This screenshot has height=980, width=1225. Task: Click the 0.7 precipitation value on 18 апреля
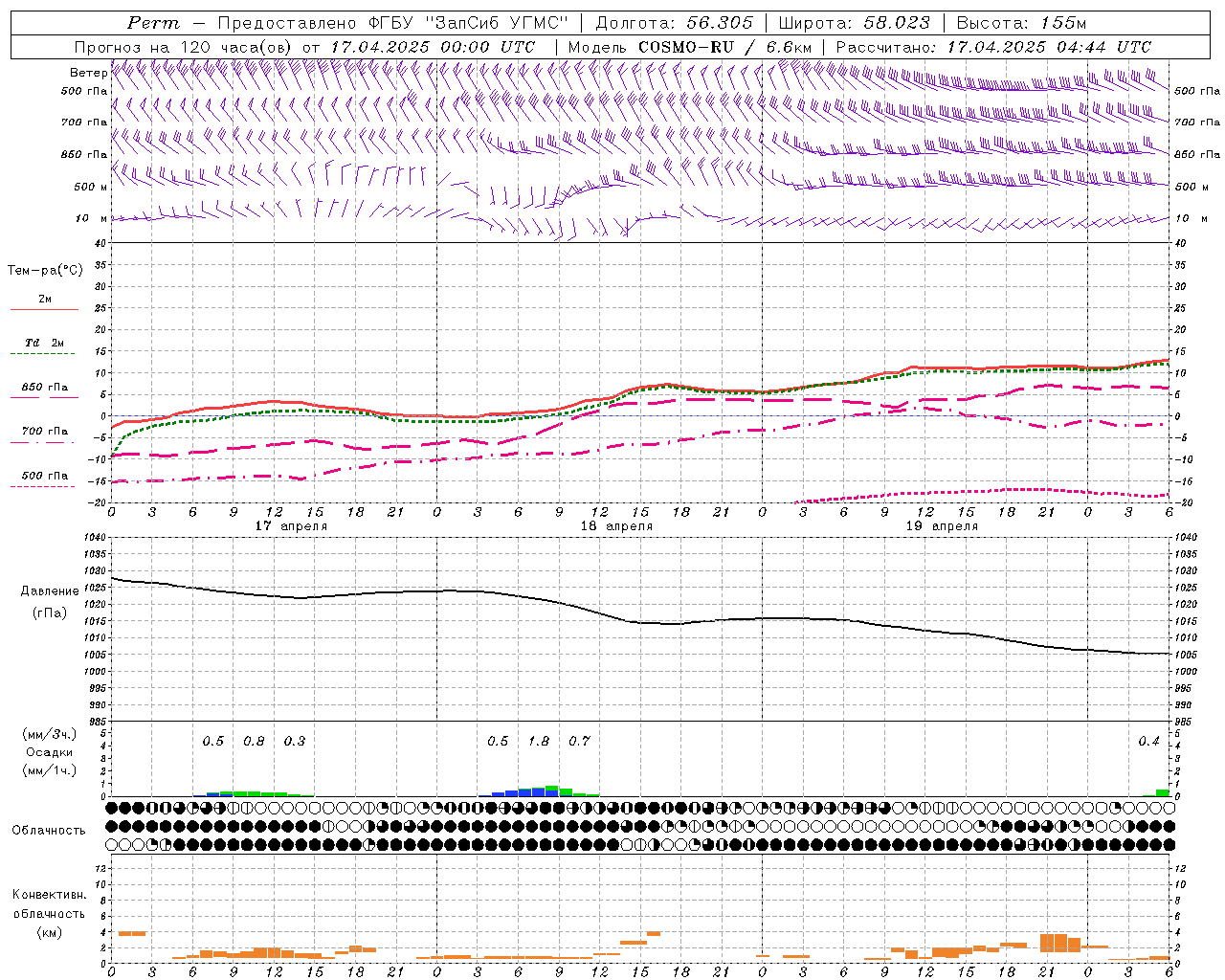point(579,741)
